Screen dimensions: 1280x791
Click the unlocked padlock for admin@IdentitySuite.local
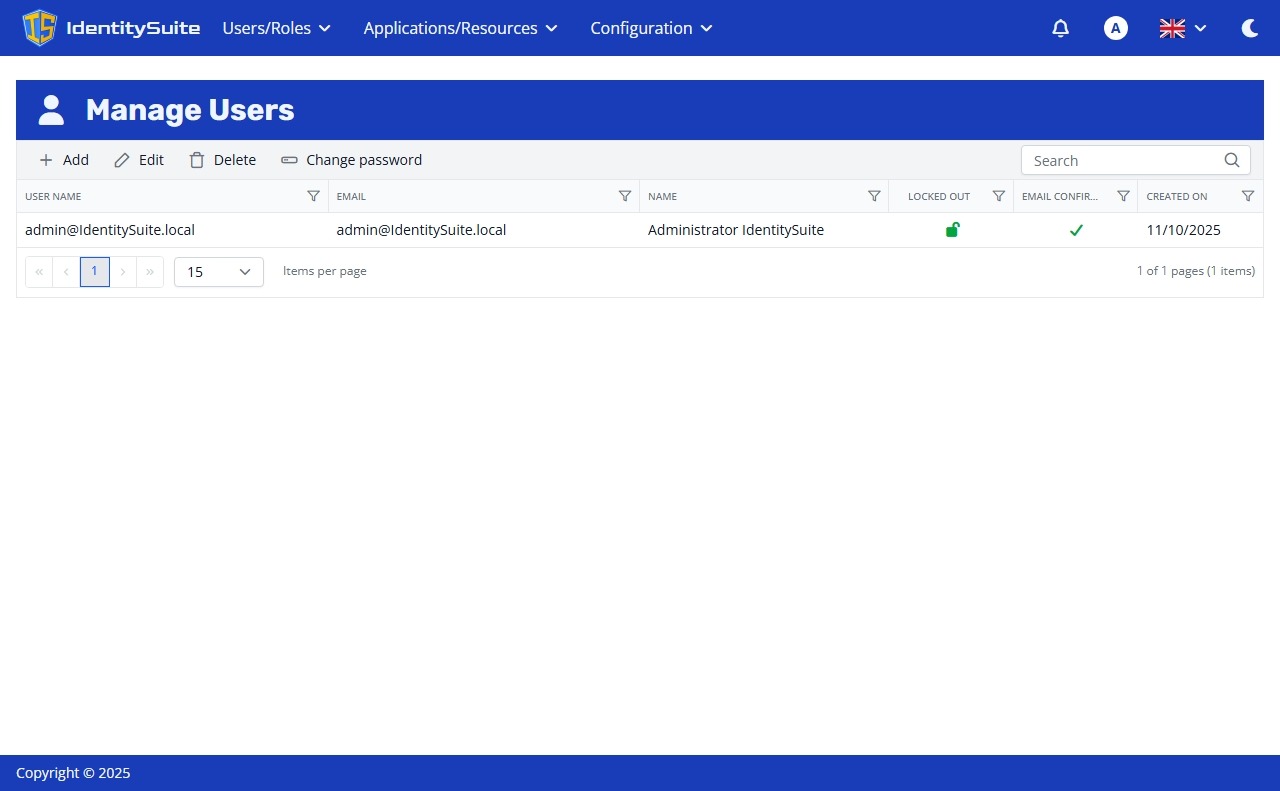pyautogui.click(x=952, y=230)
